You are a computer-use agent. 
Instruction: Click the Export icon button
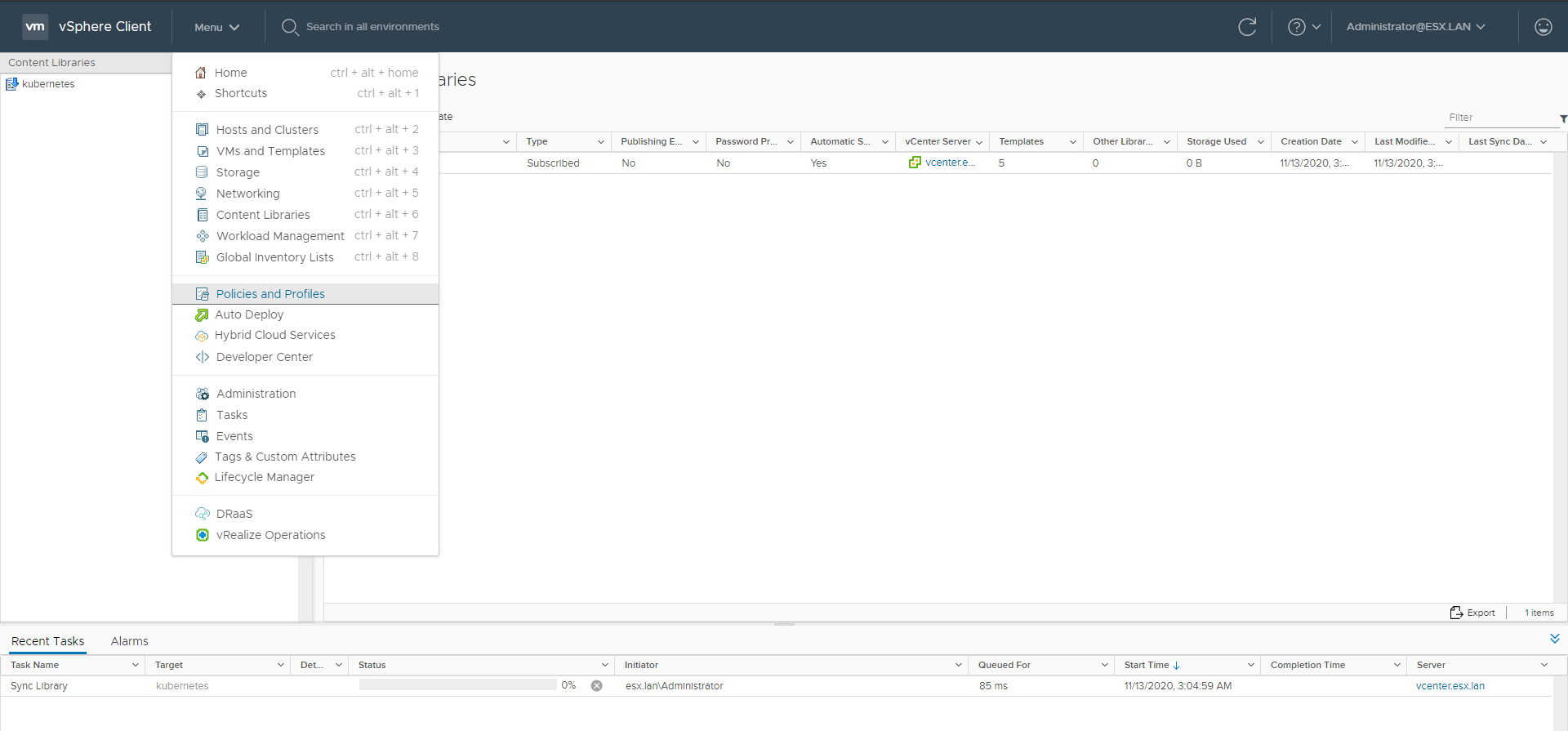[x=1456, y=613]
